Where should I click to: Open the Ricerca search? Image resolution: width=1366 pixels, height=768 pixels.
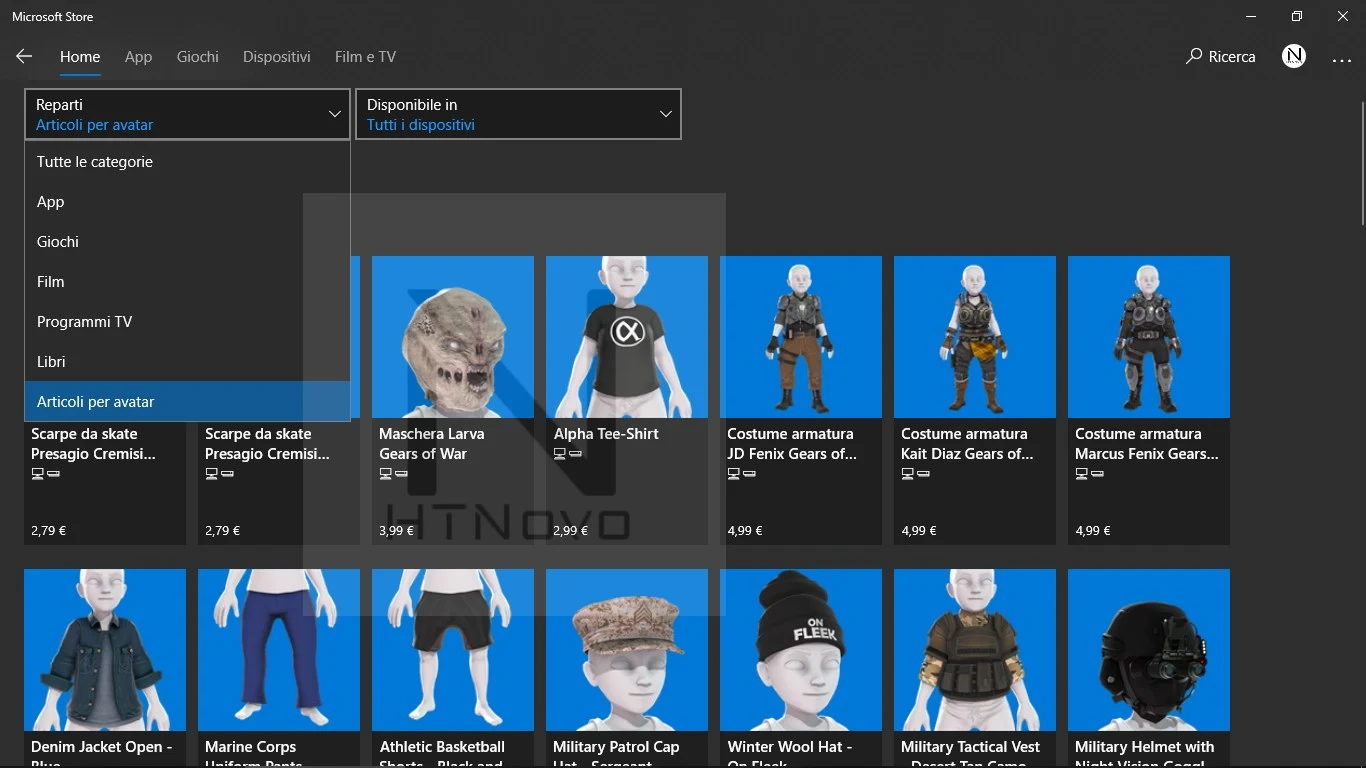pos(1220,57)
